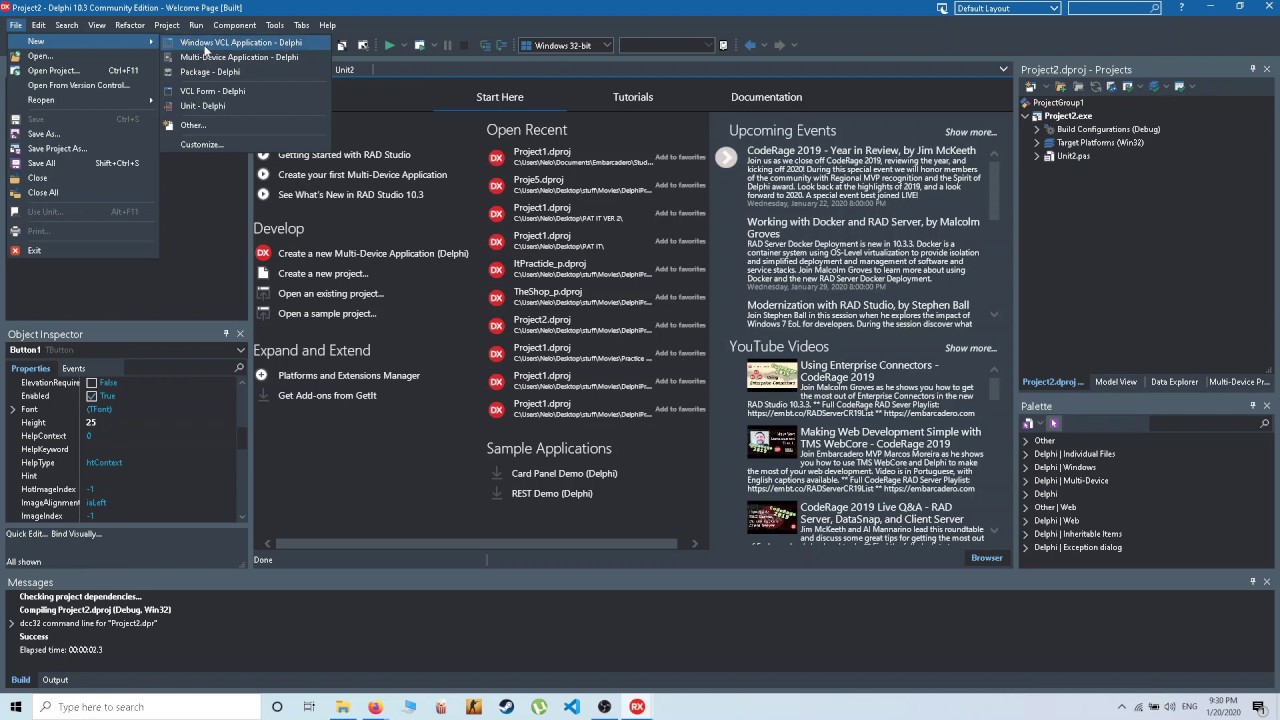Viewport: 1280px width, 720px height.
Task: Click the Windows taskbar search box
Action: click(x=146, y=707)
